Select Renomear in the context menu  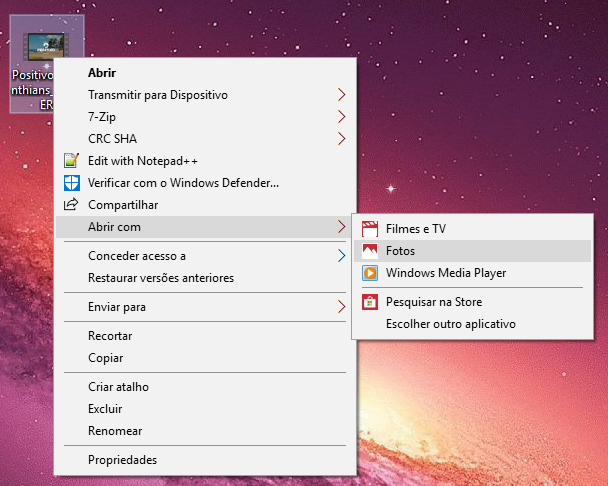click(x=115, y=431)
